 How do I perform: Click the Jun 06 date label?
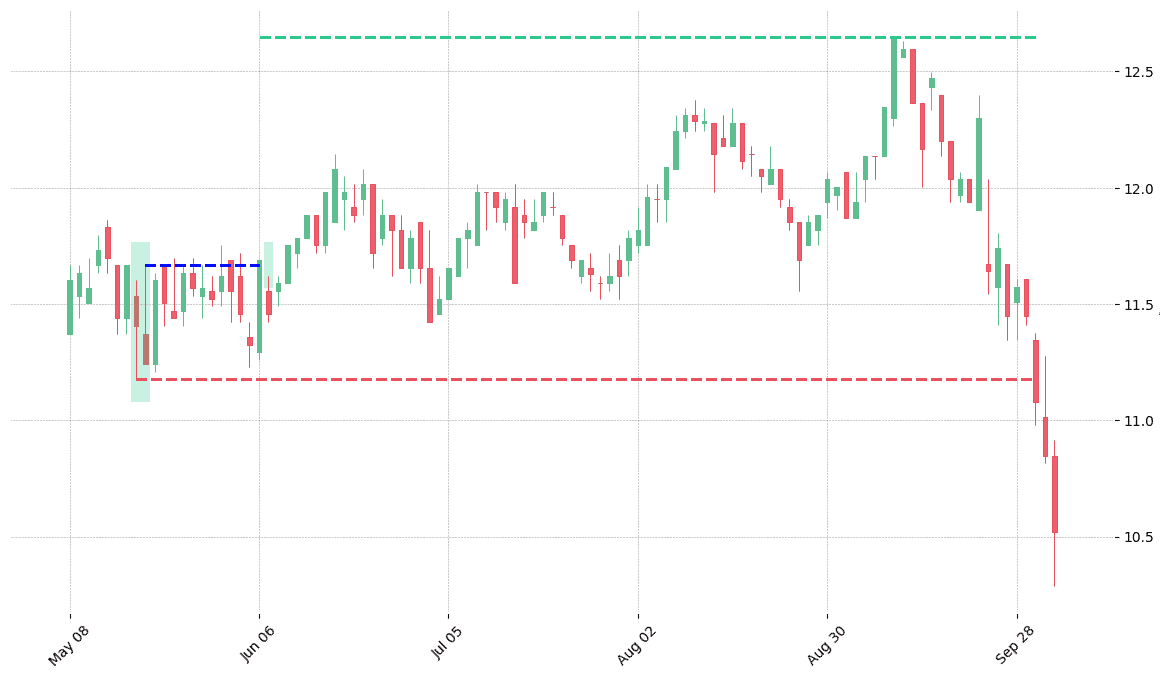[x=258, y=645]
